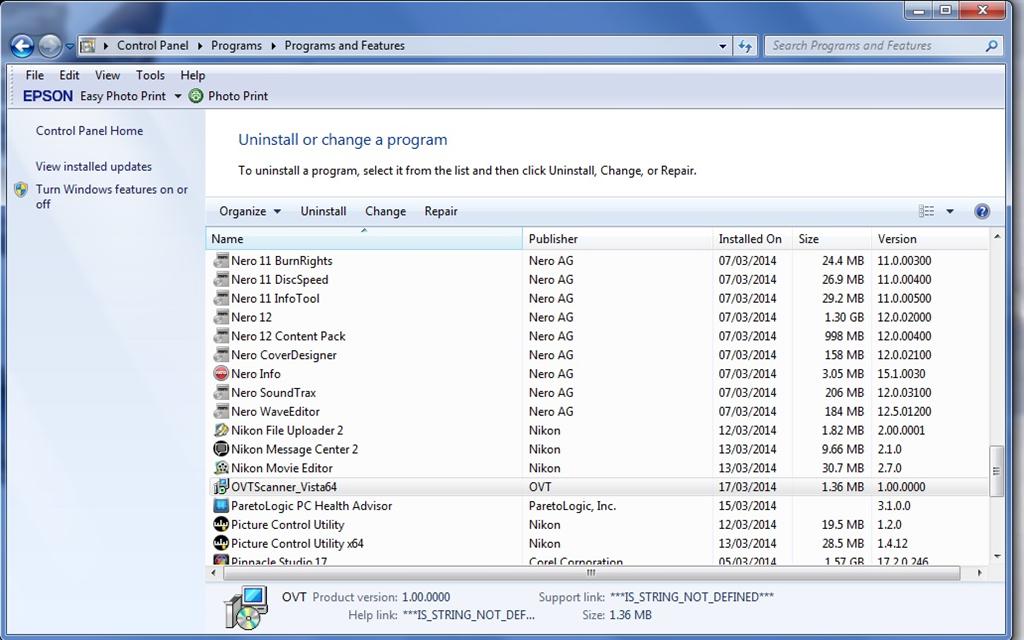Click the refresh button beside address bar
This screenshot has height=640, width=1024.
745,46
